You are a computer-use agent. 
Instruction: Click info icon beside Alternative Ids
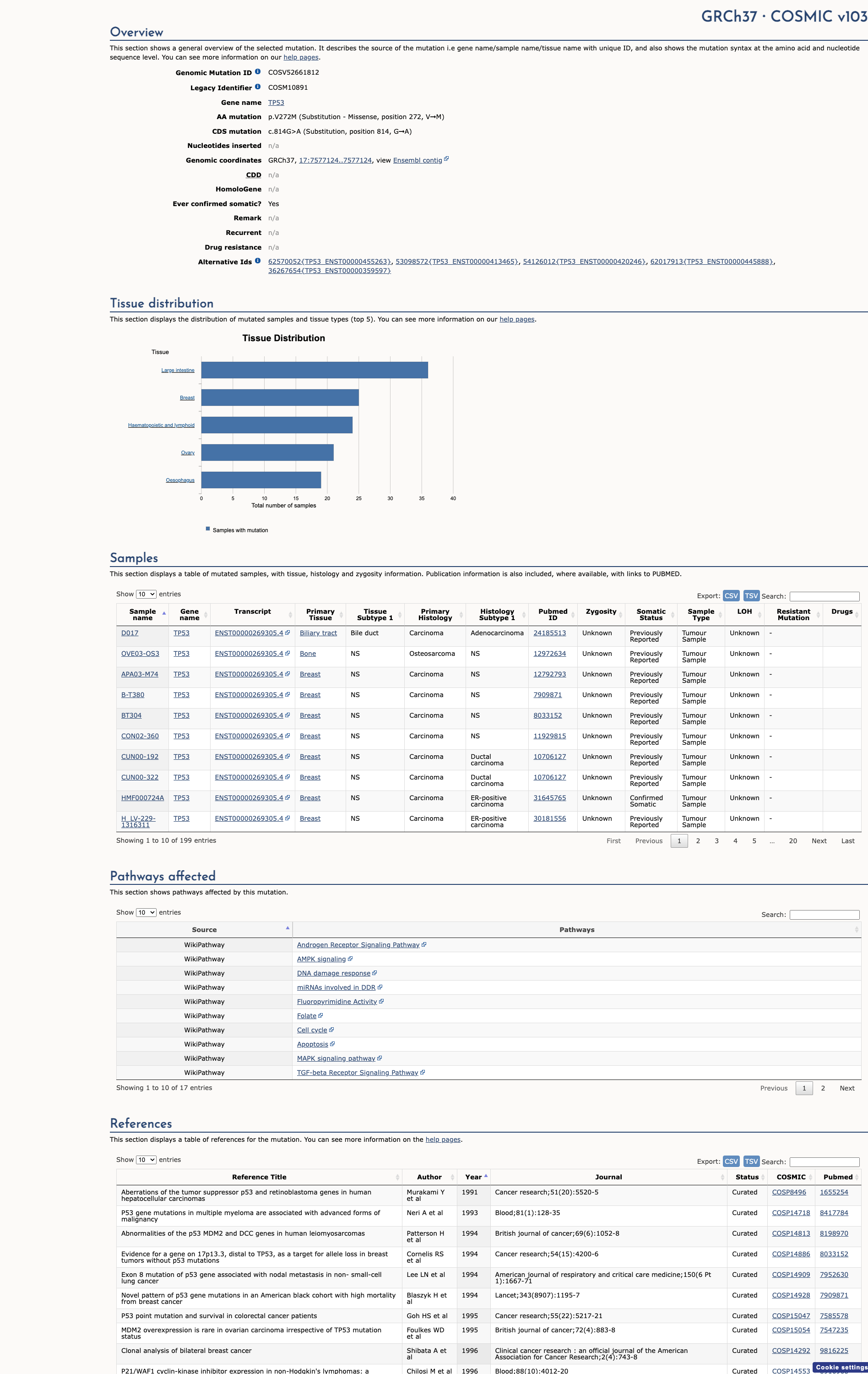(258, 261)
